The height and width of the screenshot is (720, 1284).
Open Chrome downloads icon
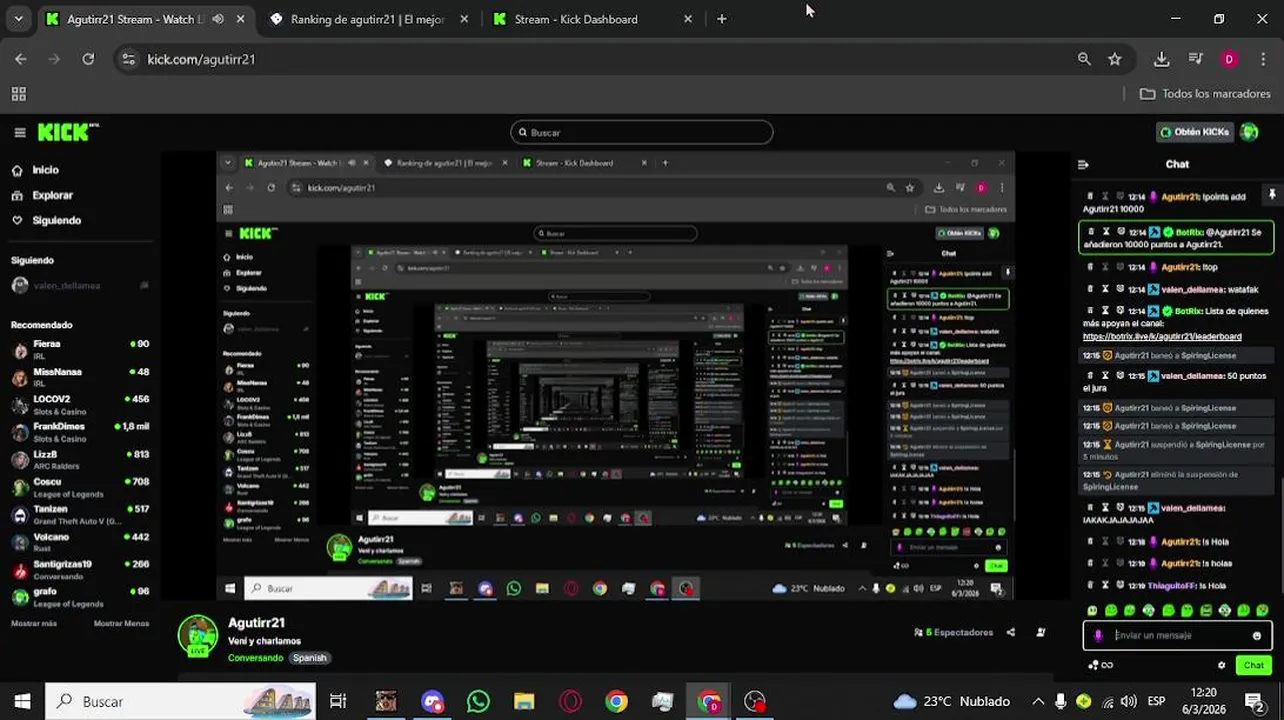tap(1161, 59)
